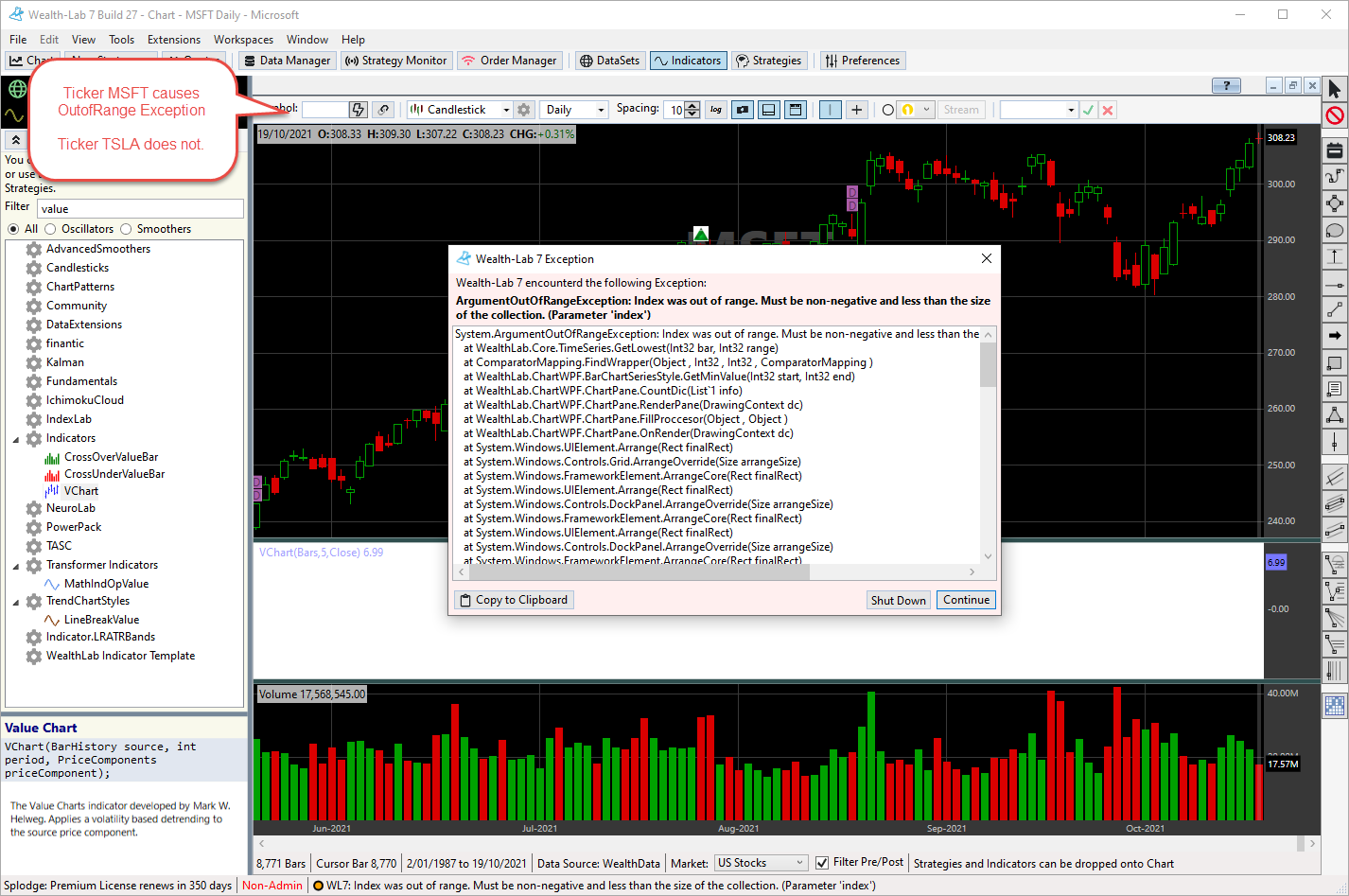Open the grid tool in drawing toolbar
Viewport: 1349px width, 896px height.
pyautogui.click(x=1335, y=705)
